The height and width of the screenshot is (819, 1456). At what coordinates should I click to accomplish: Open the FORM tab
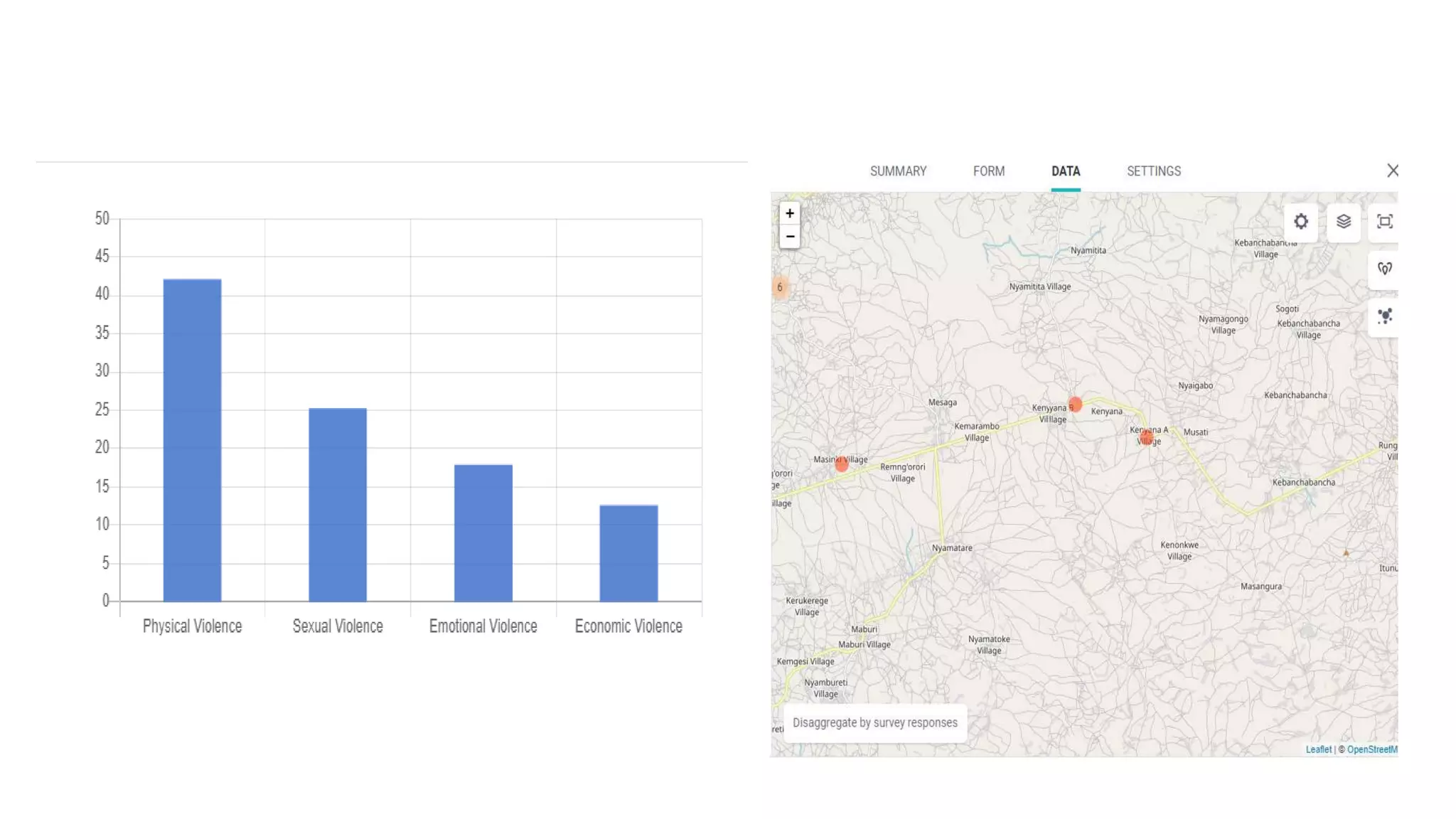point(988,171)
